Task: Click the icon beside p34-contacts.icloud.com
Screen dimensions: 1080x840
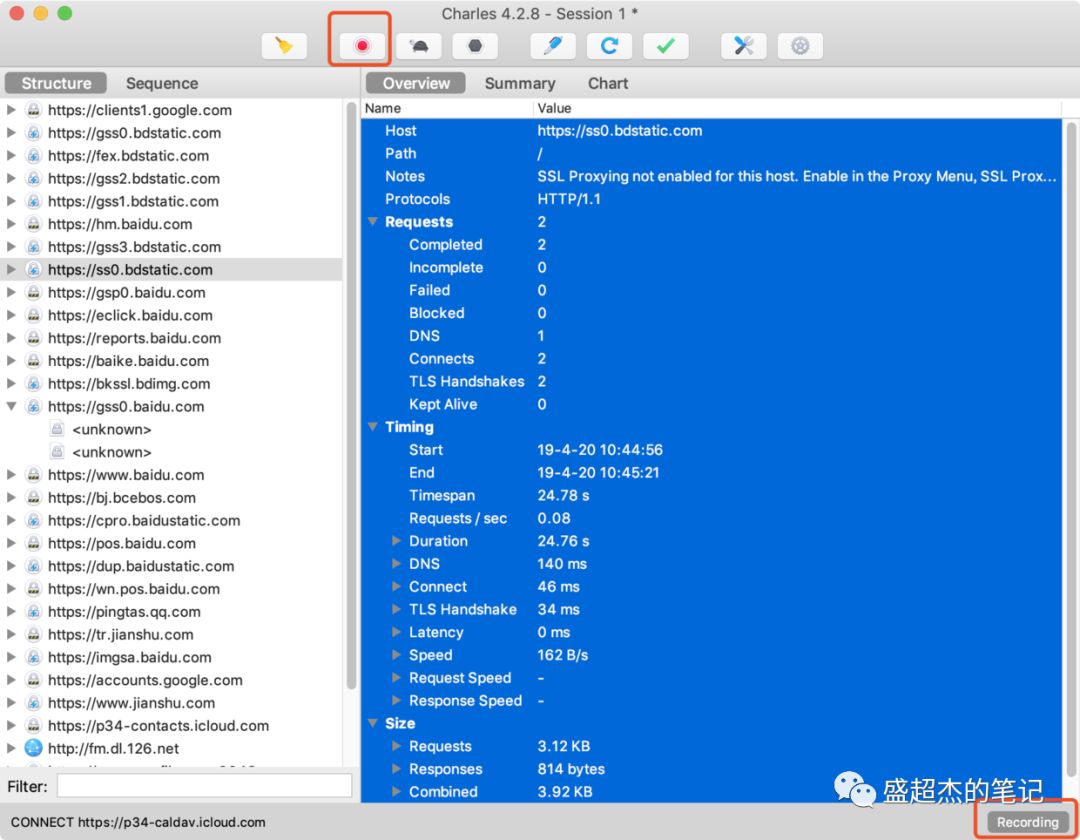Action: (33, 725)
